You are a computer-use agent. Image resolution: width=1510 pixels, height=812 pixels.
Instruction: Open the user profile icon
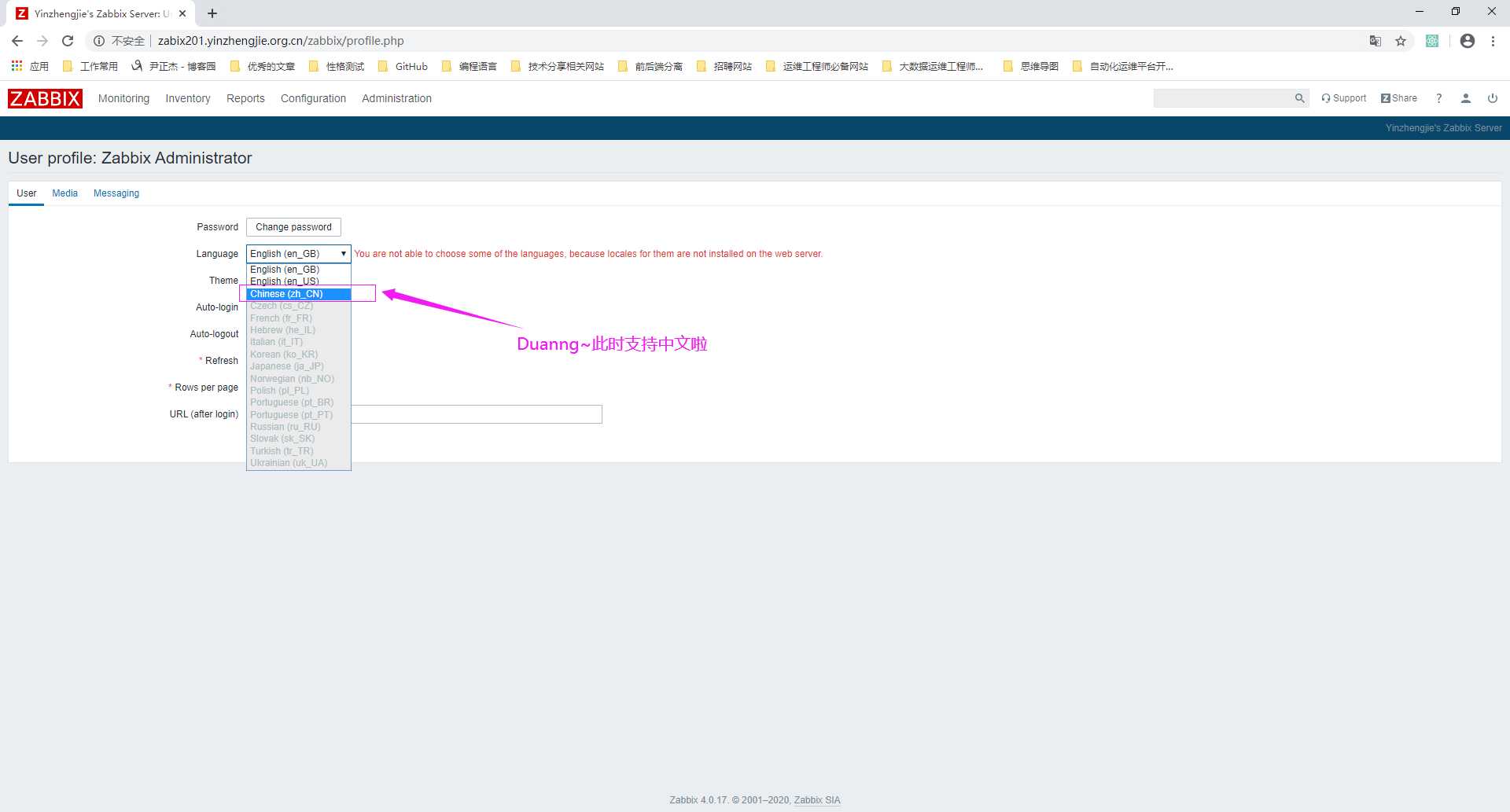(1465, 98)
